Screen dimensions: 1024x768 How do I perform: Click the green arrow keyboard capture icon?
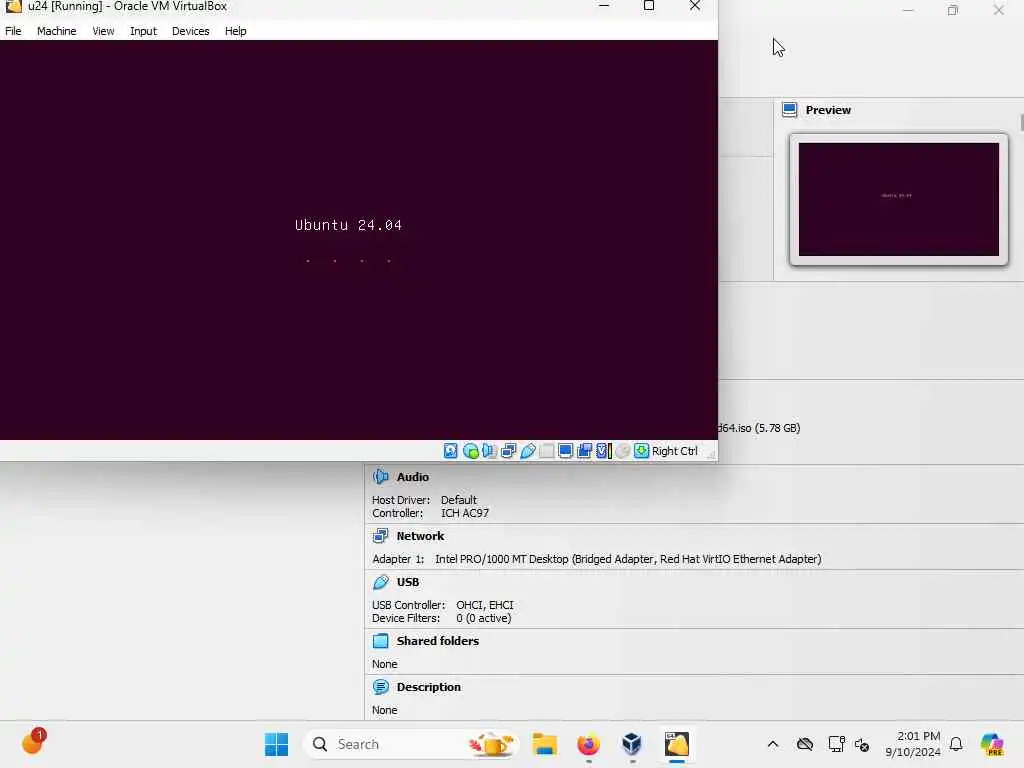point(641,451)
